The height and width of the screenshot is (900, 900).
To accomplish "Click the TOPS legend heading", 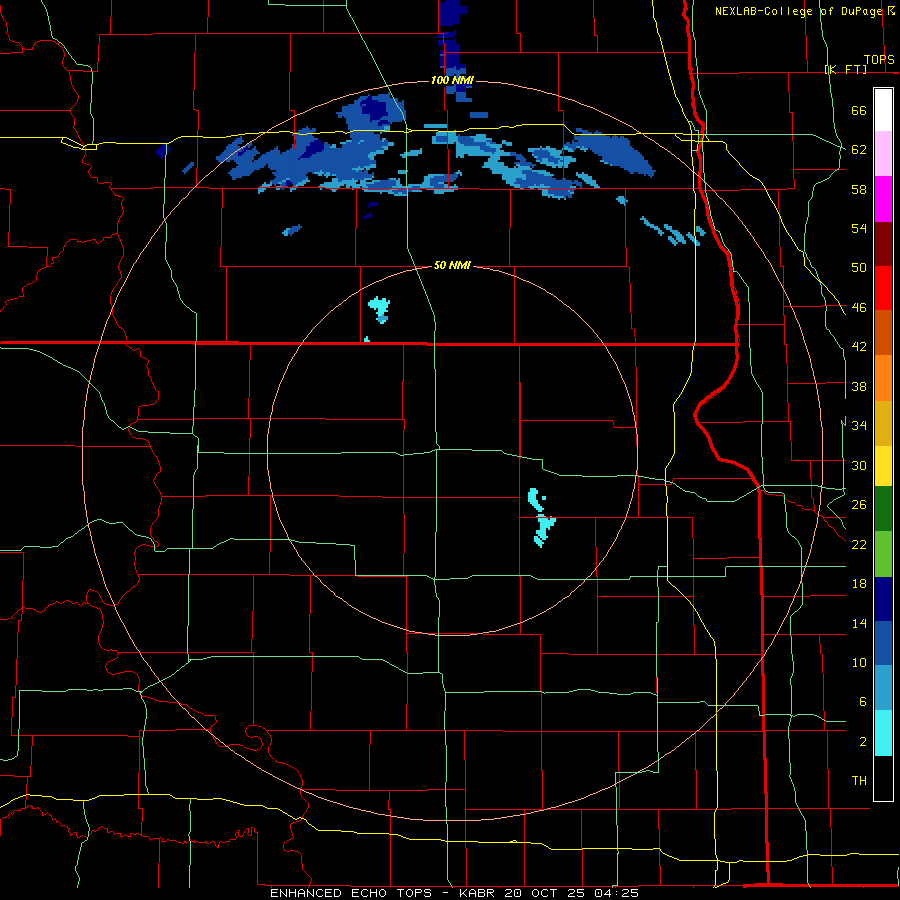I will tap(879, 59).
